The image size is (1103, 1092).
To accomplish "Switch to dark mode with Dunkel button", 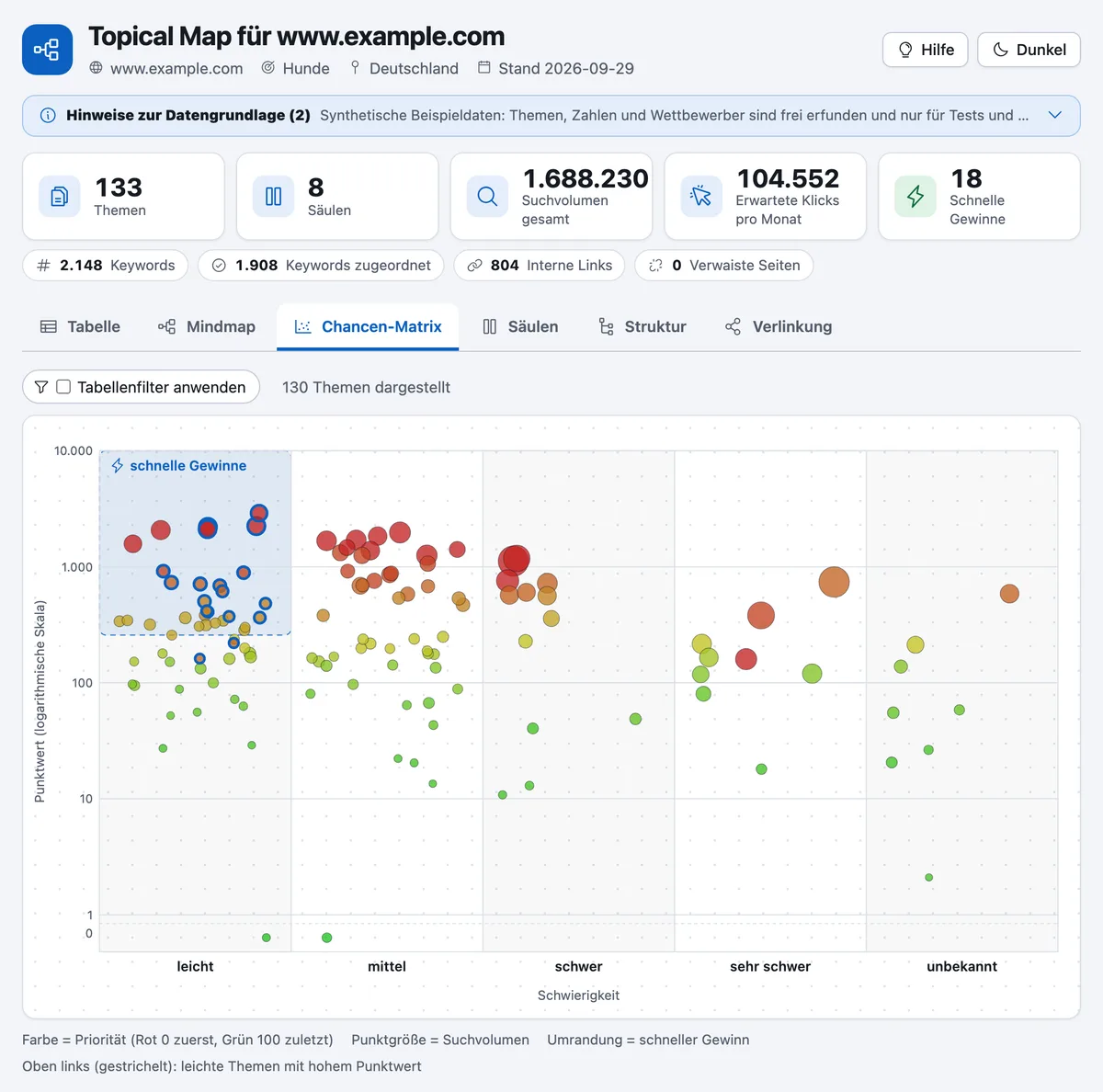I will [1029, 50].
